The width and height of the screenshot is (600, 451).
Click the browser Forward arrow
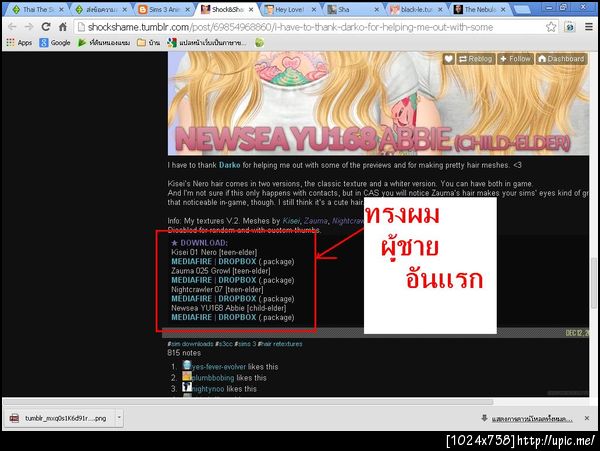(29, 27)
